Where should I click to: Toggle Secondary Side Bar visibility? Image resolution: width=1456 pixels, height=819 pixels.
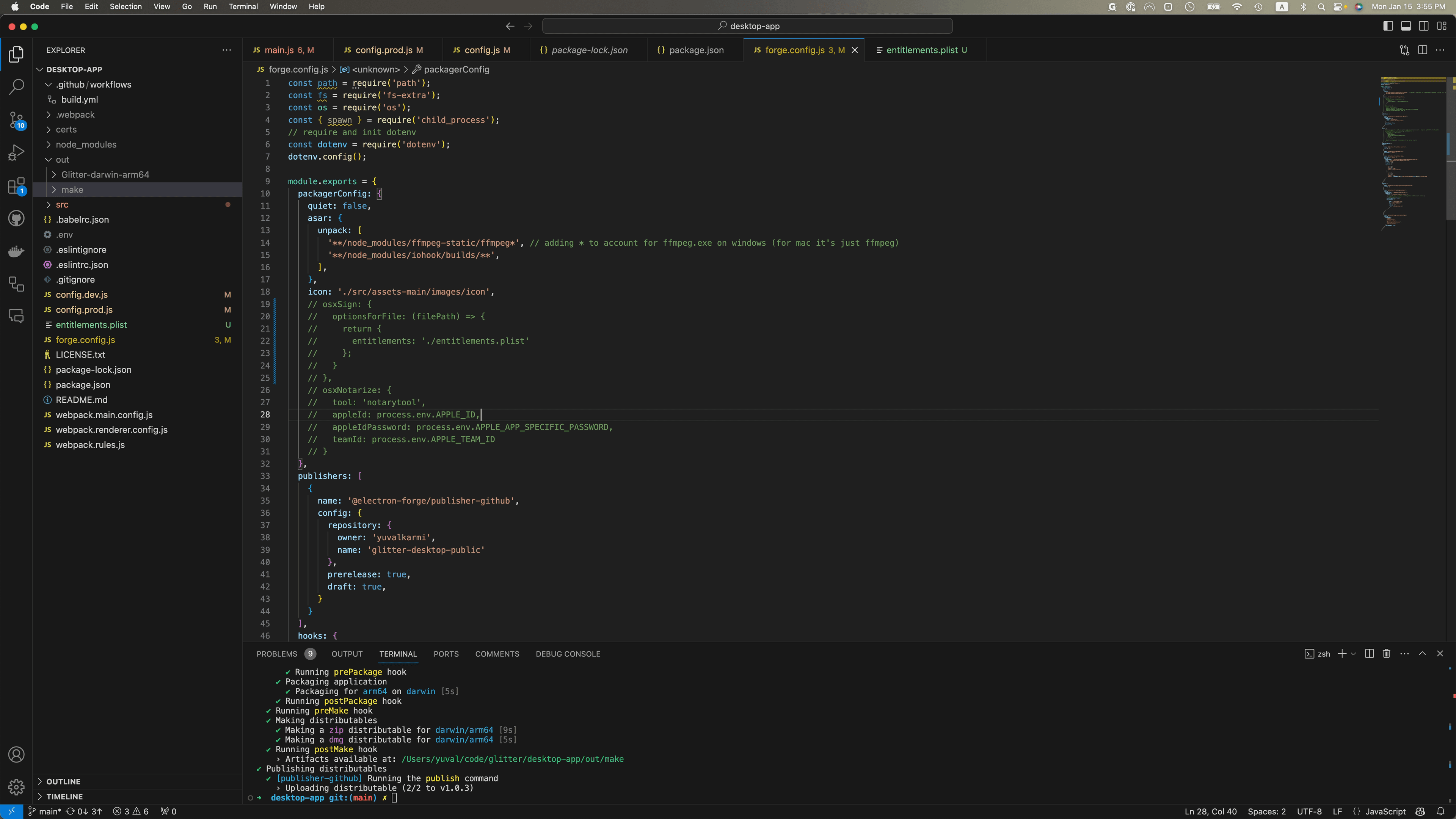click(x=1424, y=26)
